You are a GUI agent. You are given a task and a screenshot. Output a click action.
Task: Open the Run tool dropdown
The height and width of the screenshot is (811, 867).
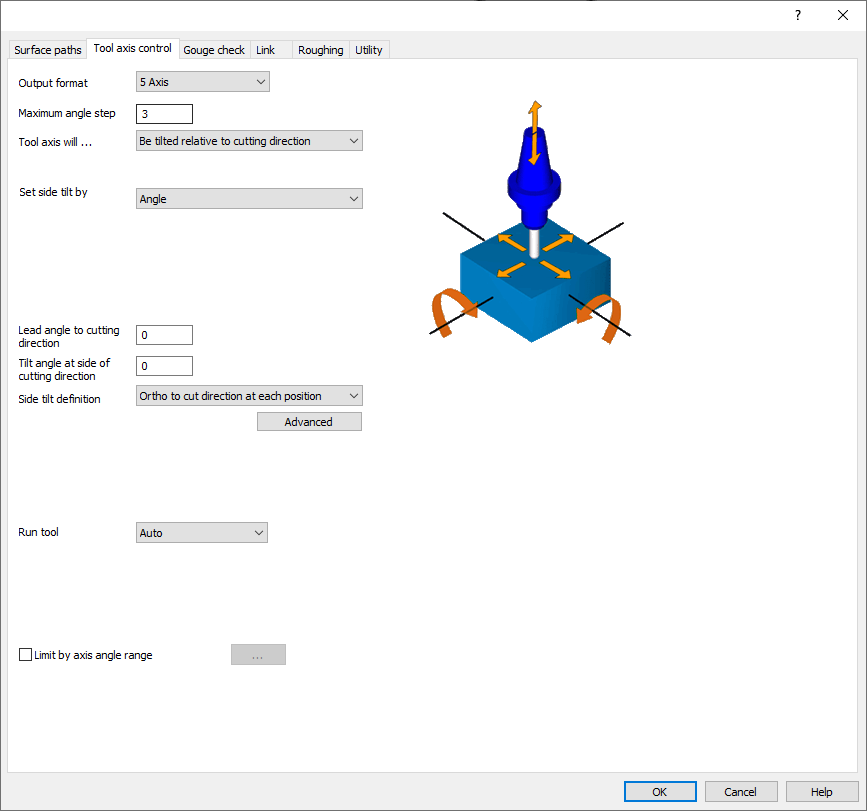[202, 533]
